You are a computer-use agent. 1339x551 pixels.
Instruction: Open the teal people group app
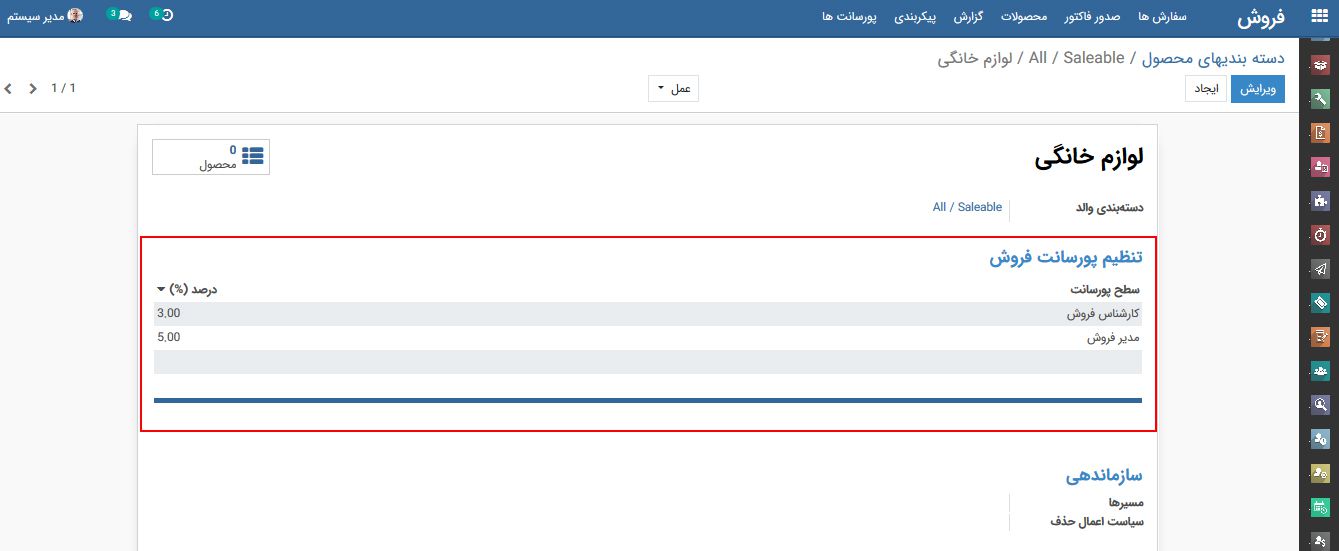click(x=1320, y=371)
